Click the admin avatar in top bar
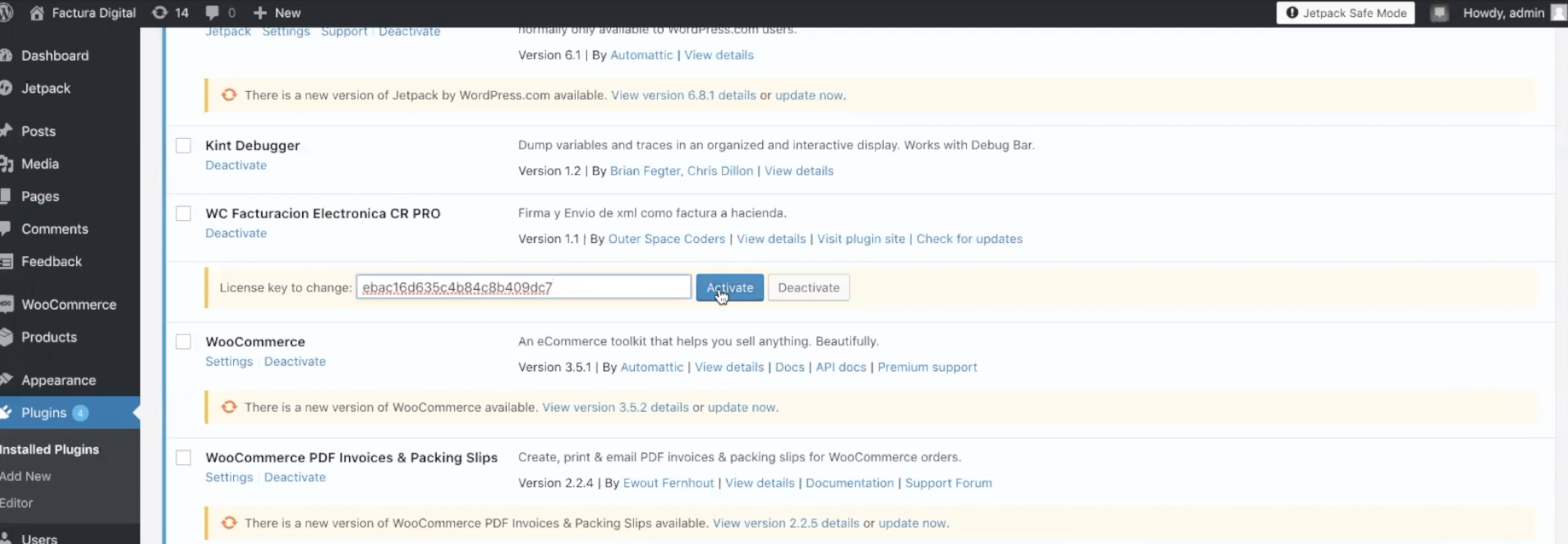The width and height of the screenshot is (1568, 544). (x=1559, y=13)
